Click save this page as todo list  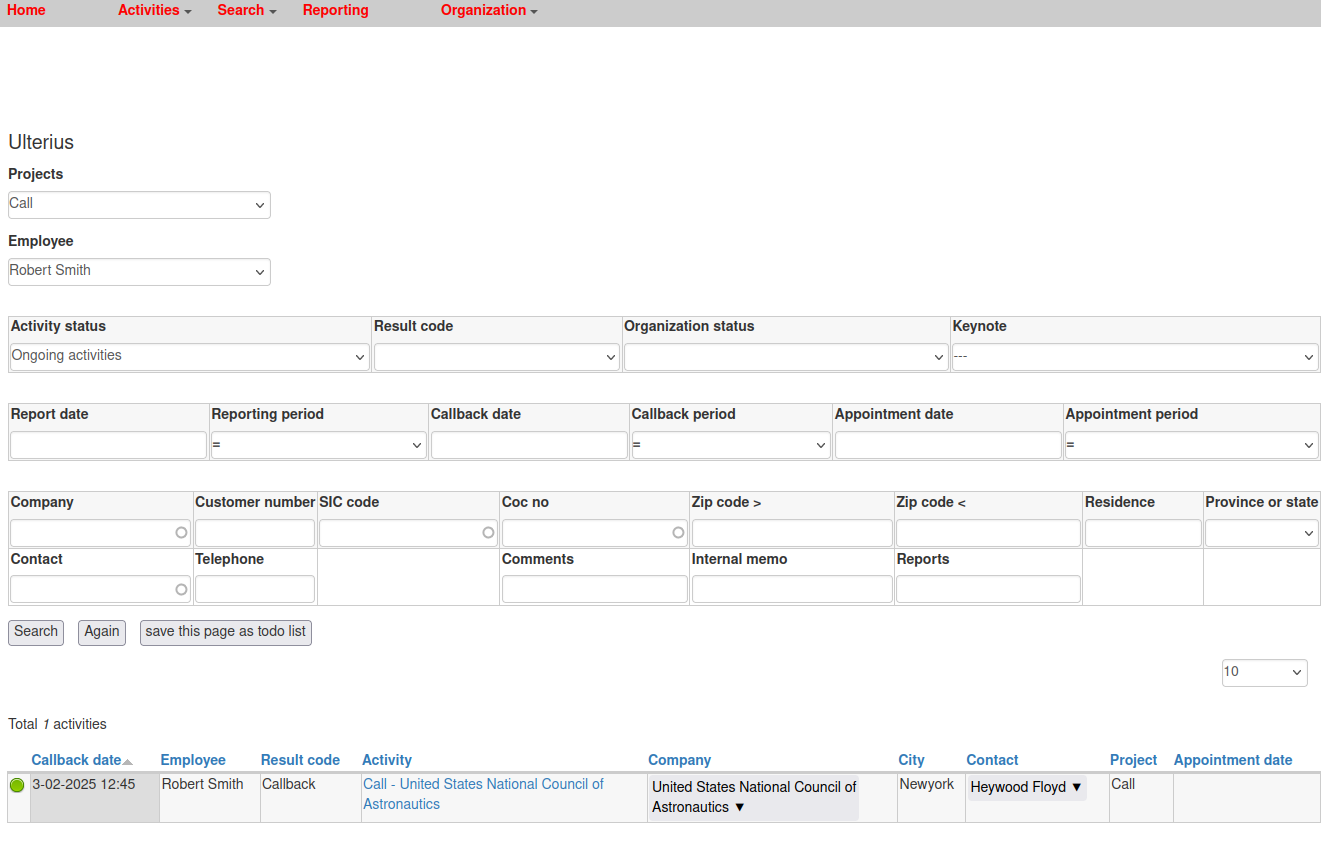coord(225,632)
